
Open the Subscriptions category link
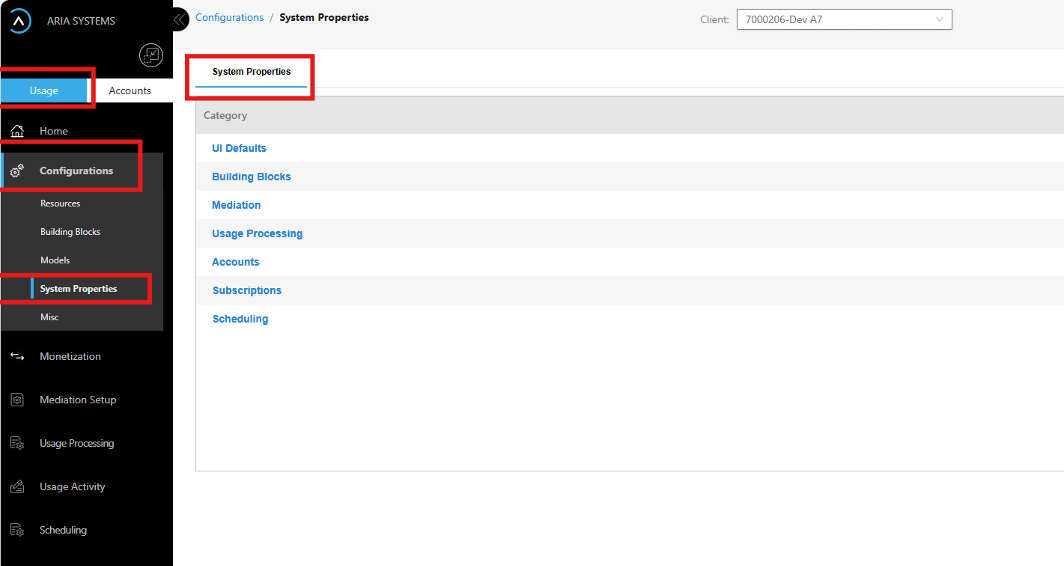(247, 290)
